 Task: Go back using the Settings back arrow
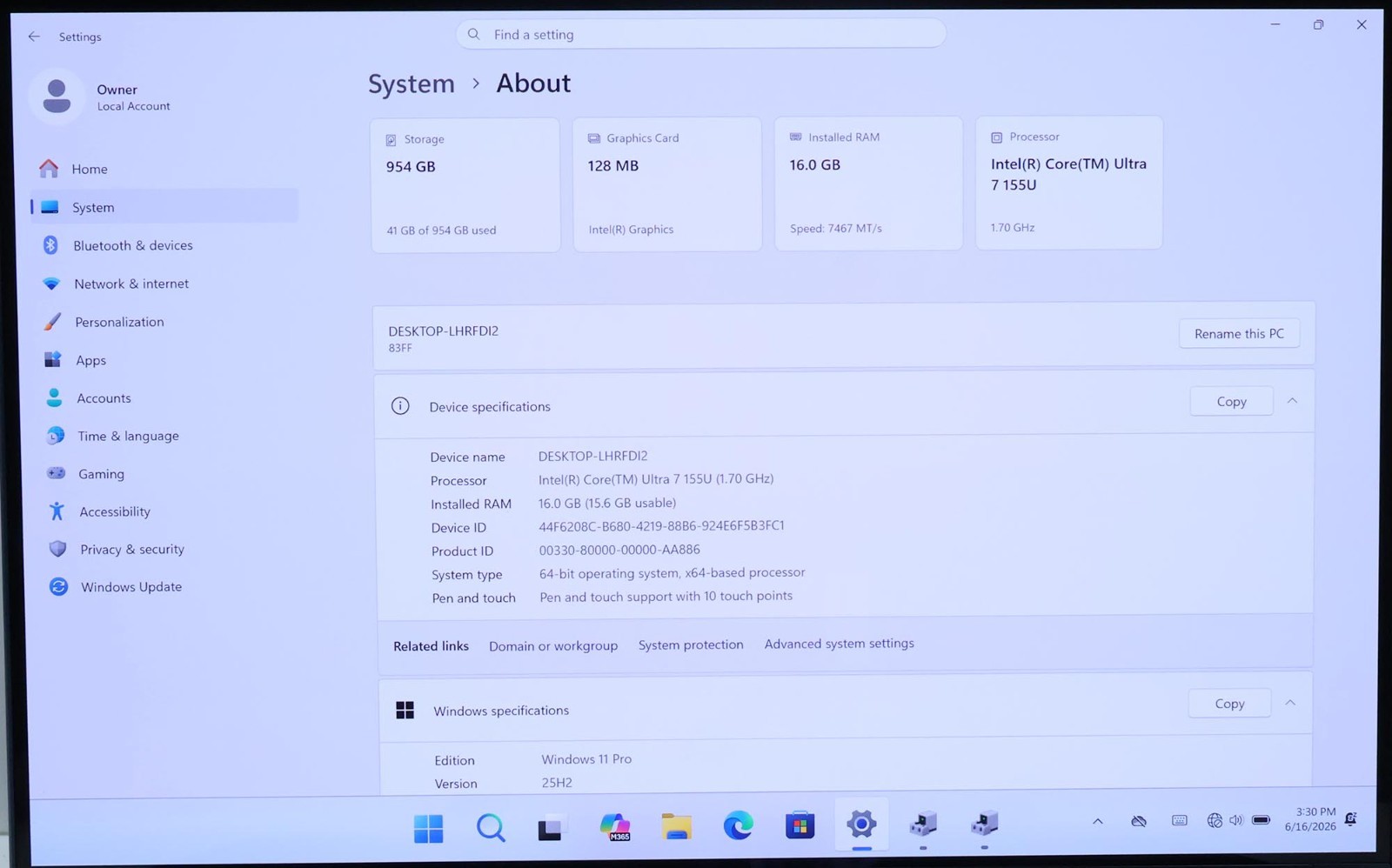34,37
